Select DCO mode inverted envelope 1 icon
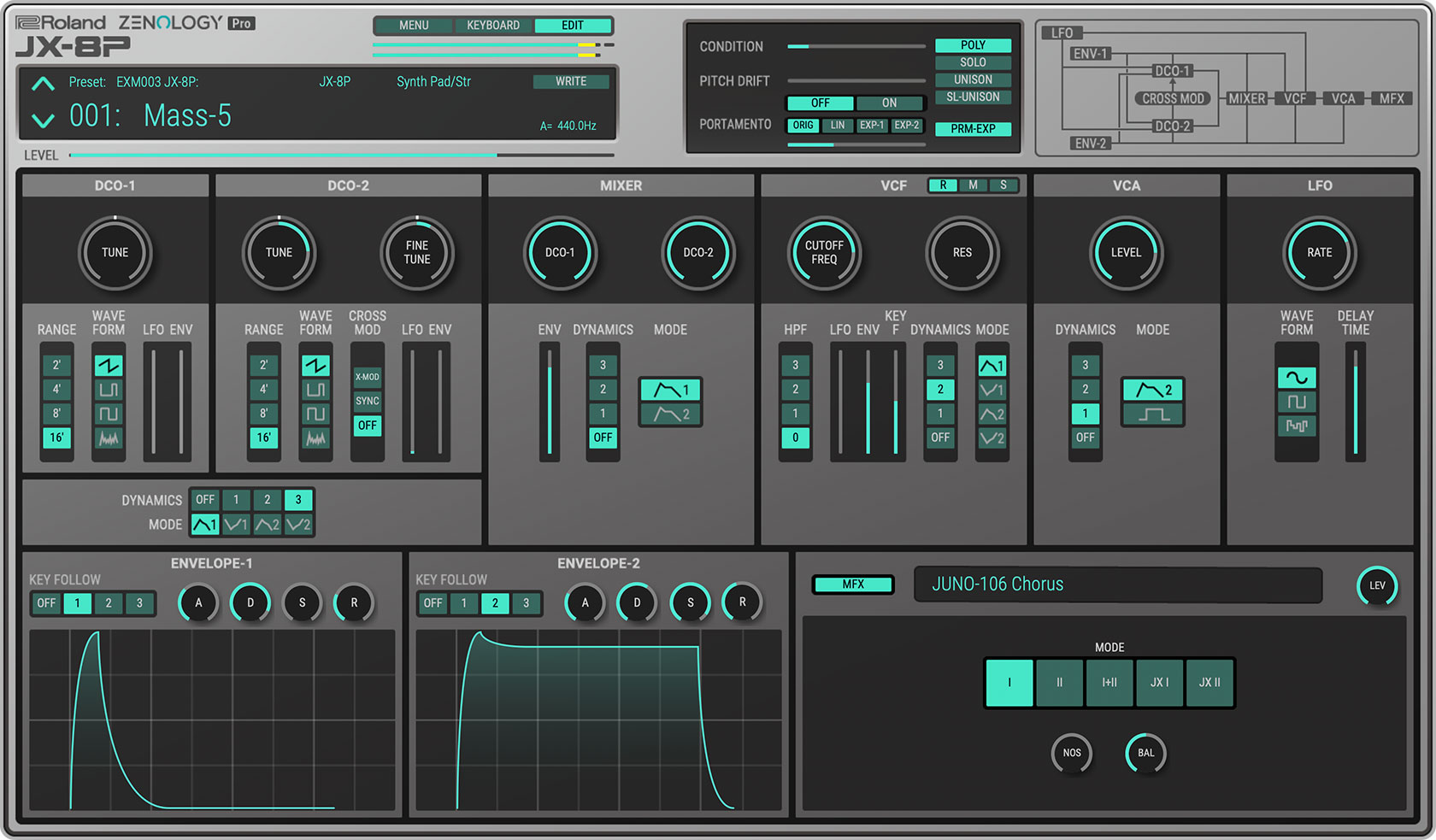 [x=236, y=524]
